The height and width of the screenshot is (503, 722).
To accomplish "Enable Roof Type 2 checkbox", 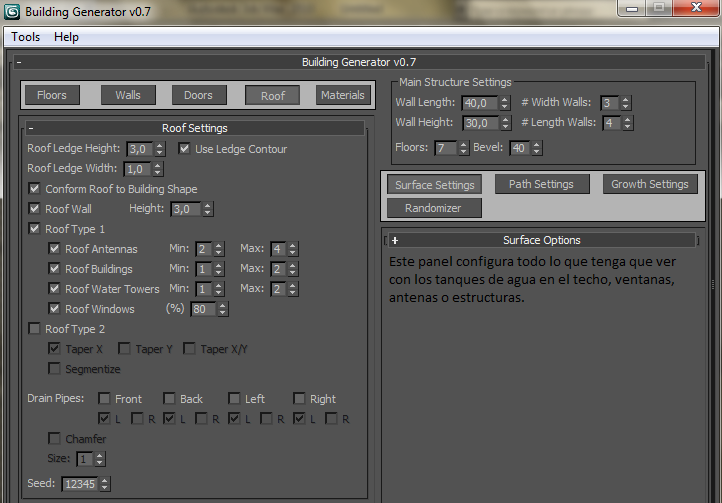I will pos(35,329).
